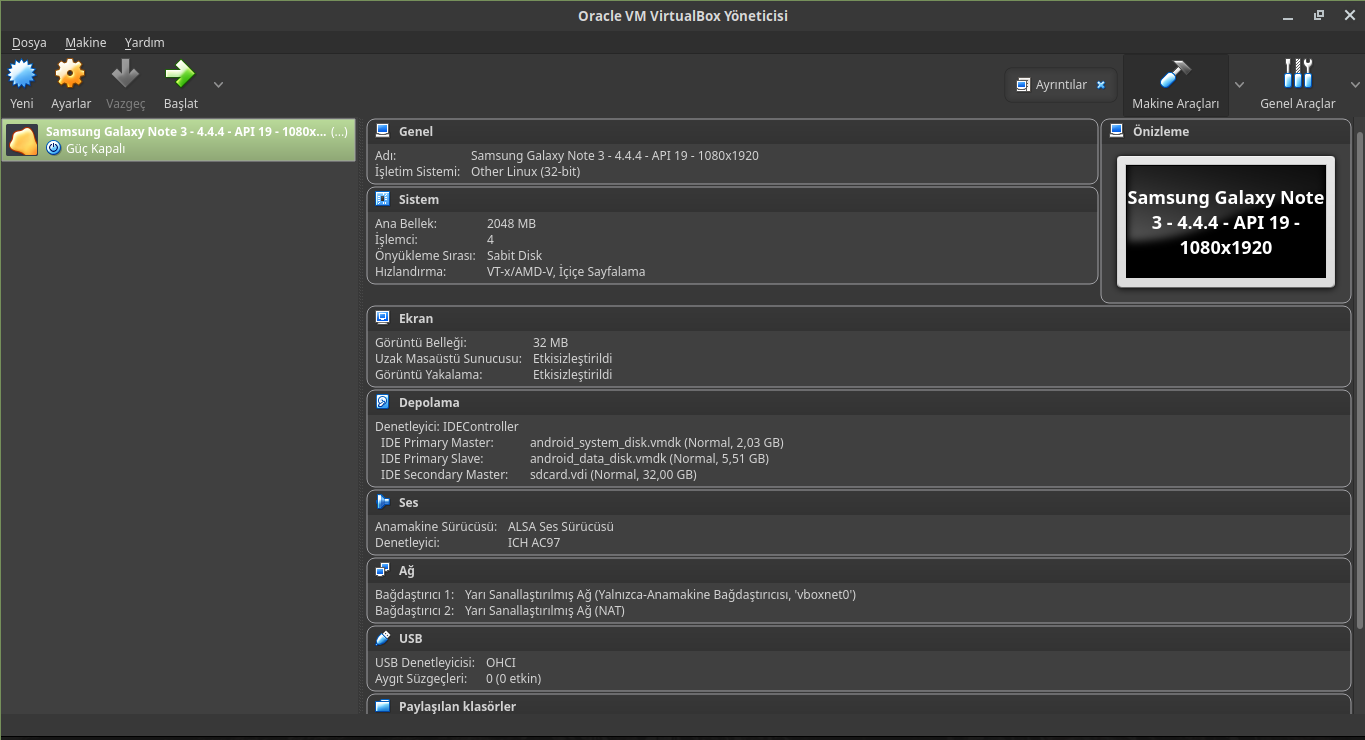Click the Ekran display section icon

[x=382, y=318]
